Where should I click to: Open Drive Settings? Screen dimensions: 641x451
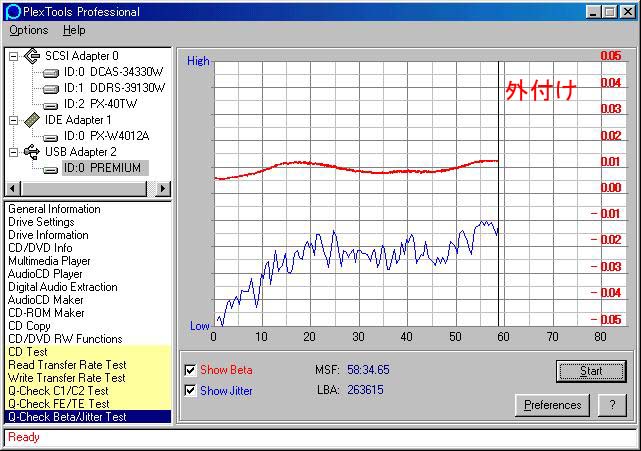[x=41, y=222]
